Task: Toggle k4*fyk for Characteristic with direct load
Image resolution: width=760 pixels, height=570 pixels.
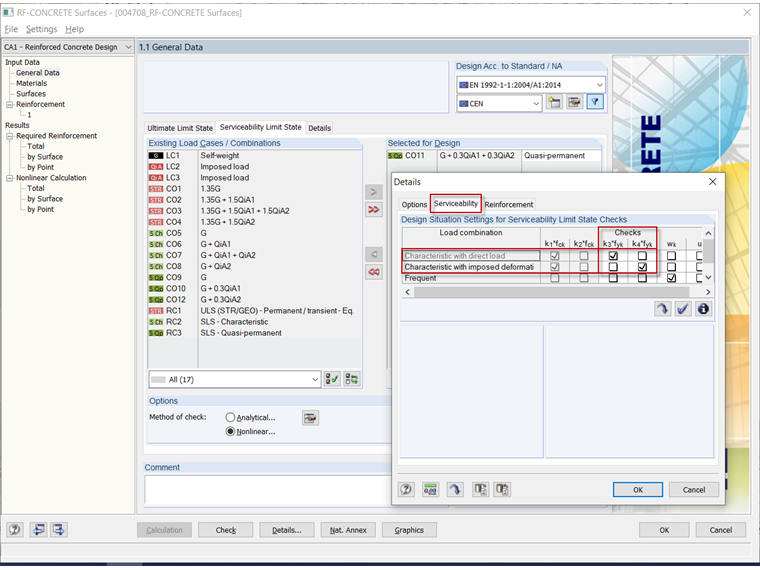Action: [642, 255]
